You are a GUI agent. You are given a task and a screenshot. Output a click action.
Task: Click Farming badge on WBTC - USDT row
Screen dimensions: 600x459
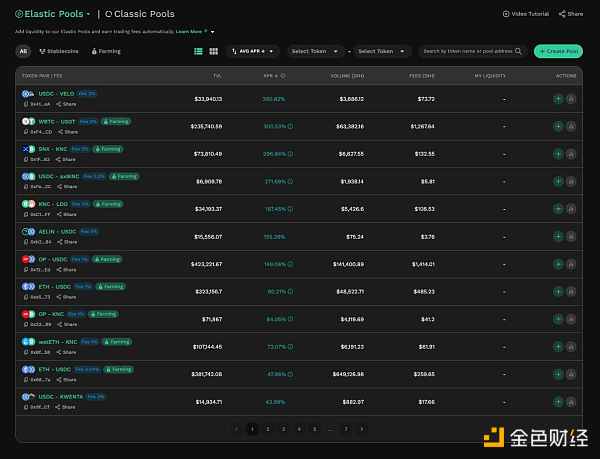click(x=116, y=122)
